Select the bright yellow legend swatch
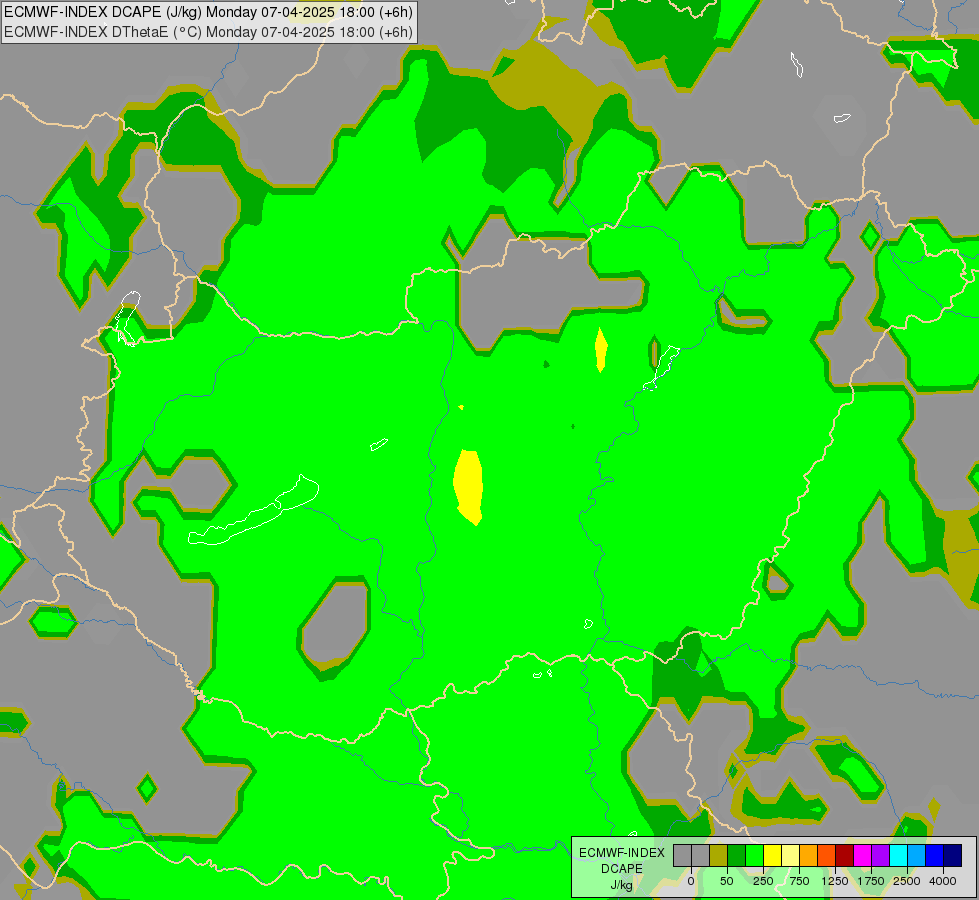 [772, 856]
